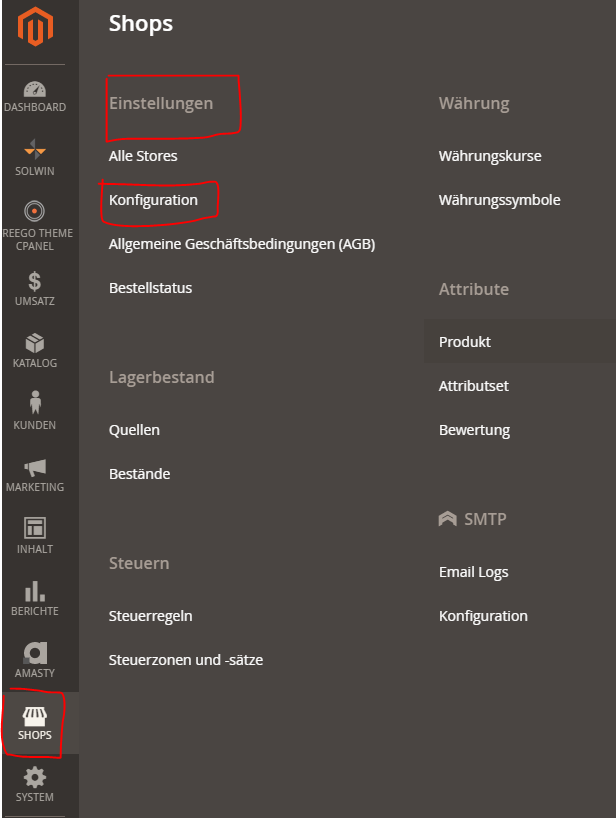Open Email Logs under SMTP
616x818 pixels.
tap(473, 571)
